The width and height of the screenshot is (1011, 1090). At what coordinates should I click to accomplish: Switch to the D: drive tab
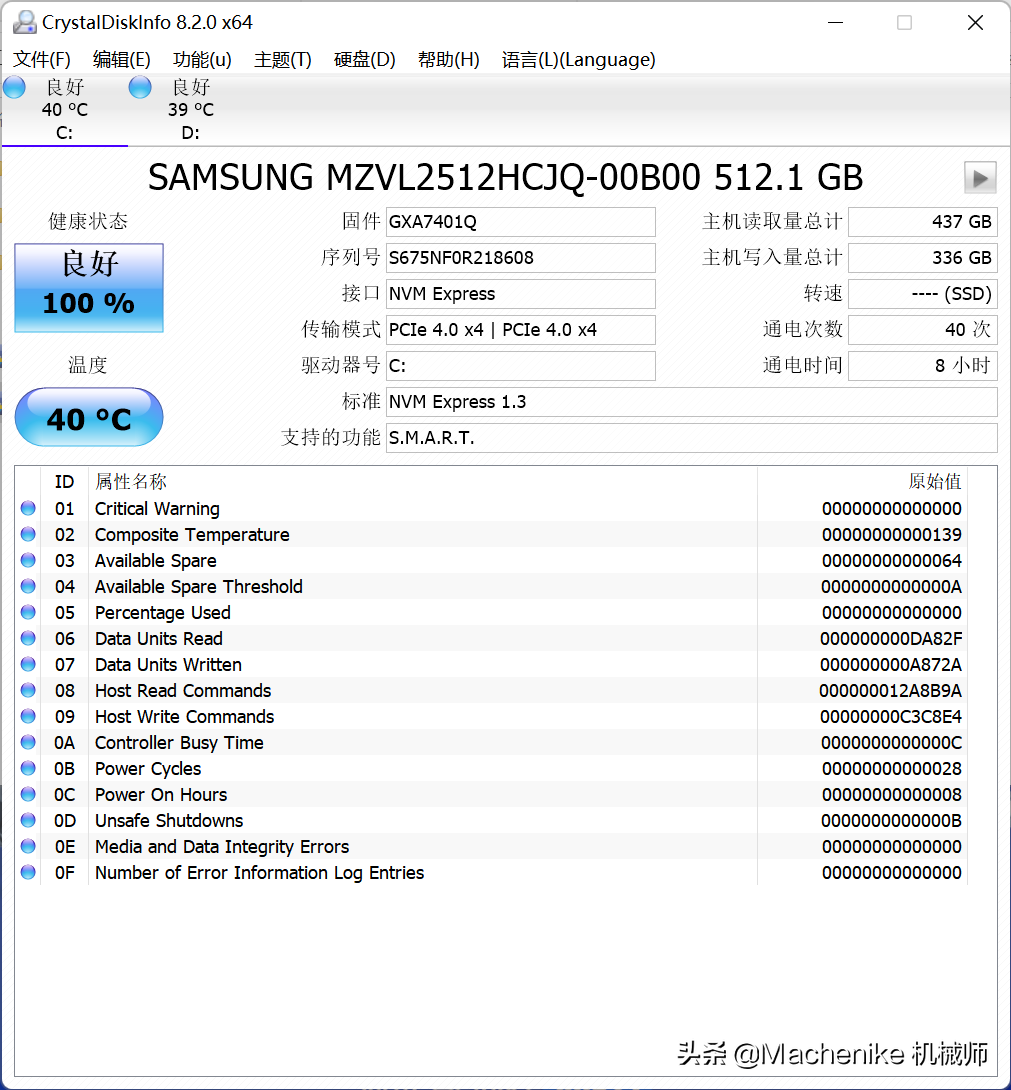pos(191,109)
